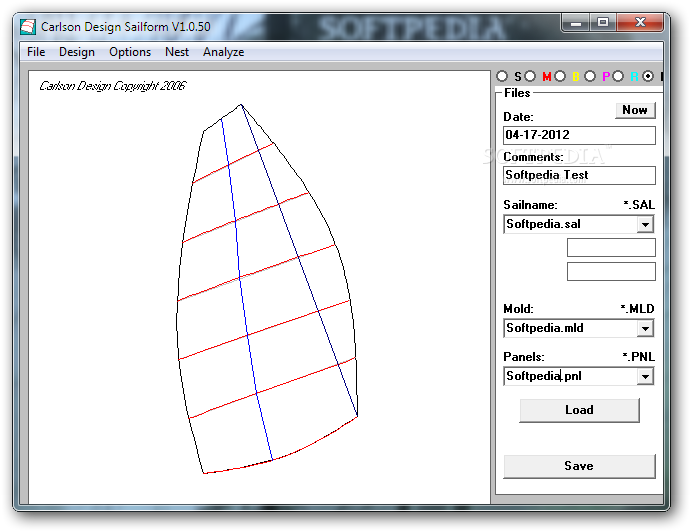
Task: Open the Nest menu
Action: [177, 52]
